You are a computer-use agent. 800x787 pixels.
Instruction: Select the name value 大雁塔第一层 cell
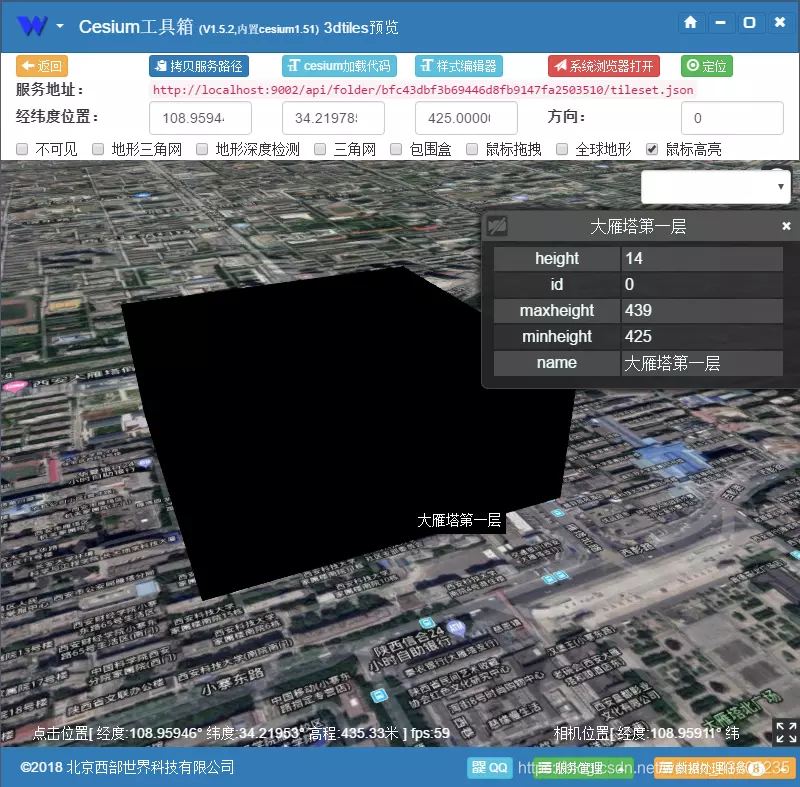[x=702, y=363]
